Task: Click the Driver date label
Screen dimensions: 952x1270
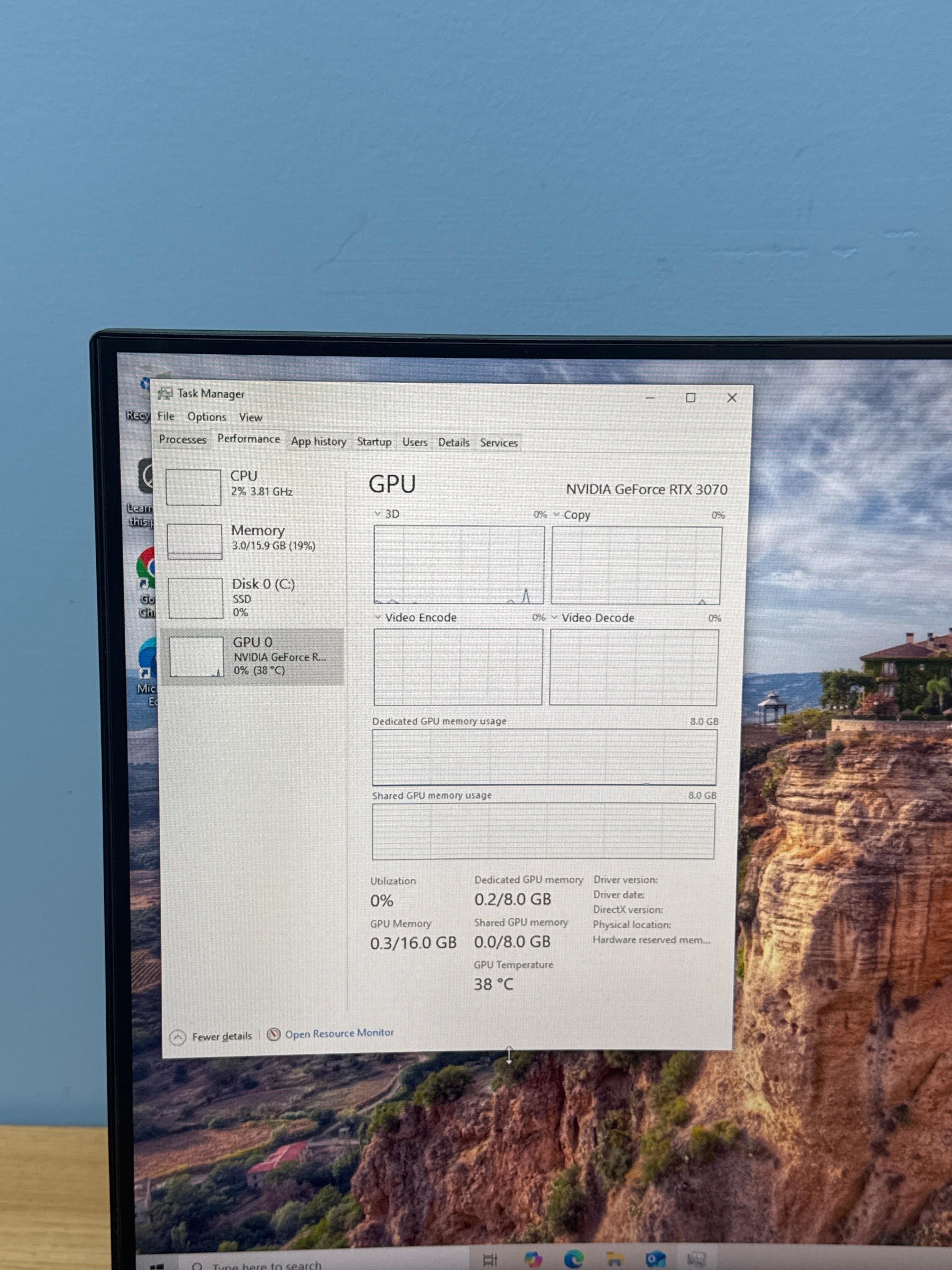Action: tap(619, 895)
